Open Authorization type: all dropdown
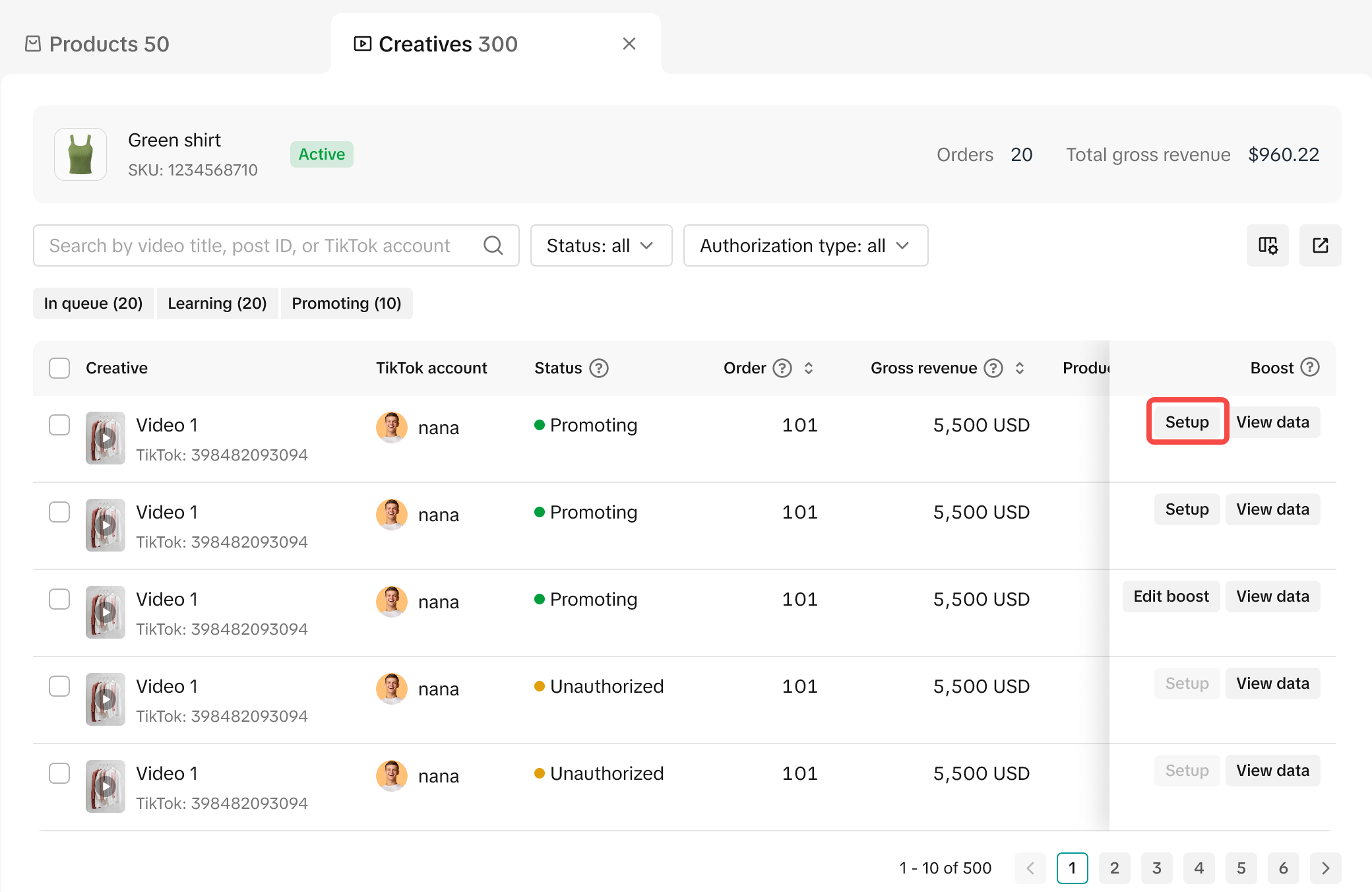The image size is (1372, 892). tap(805, 245)
